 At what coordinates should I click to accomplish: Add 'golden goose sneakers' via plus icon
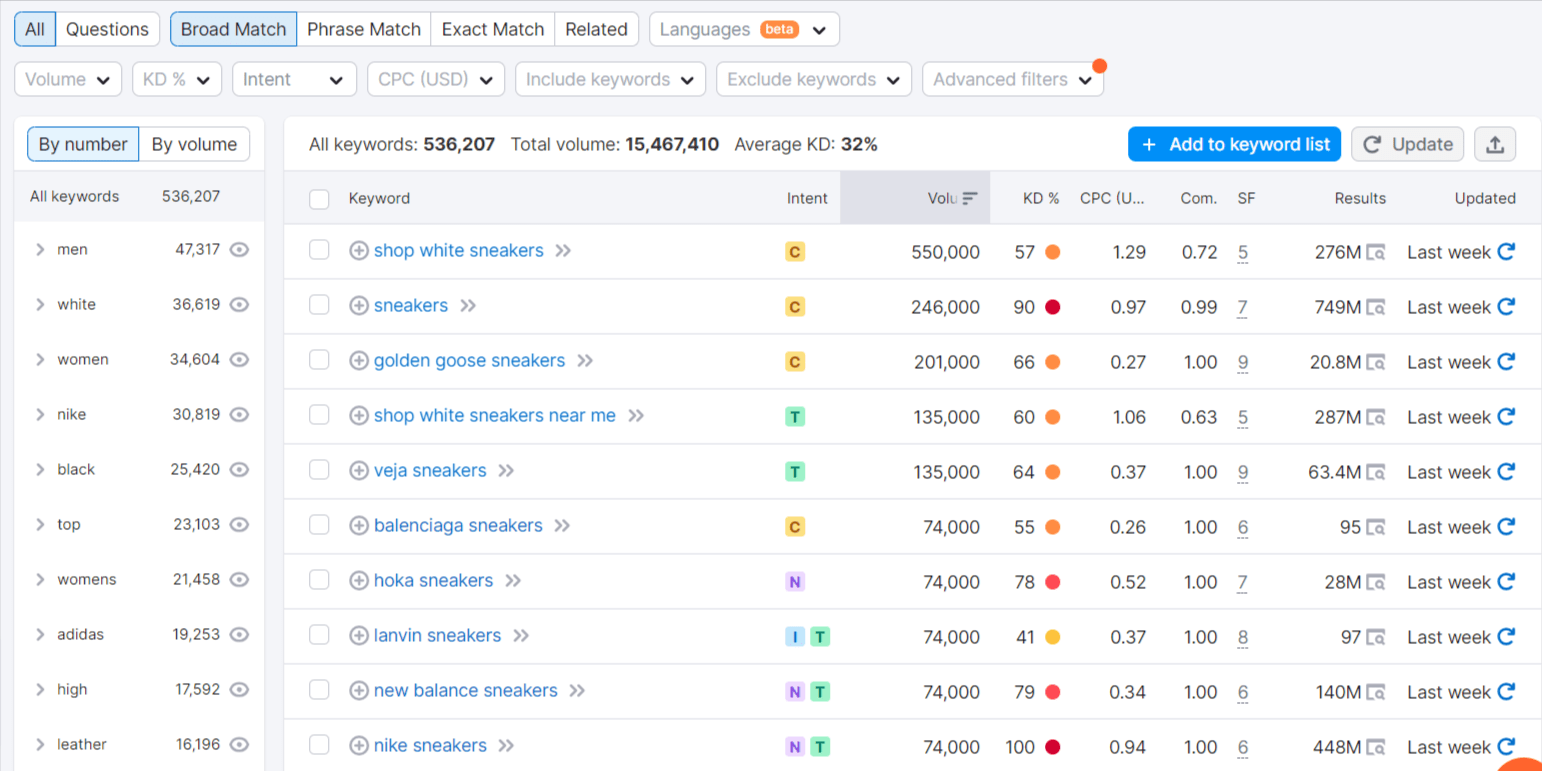[x=358, y=361]
